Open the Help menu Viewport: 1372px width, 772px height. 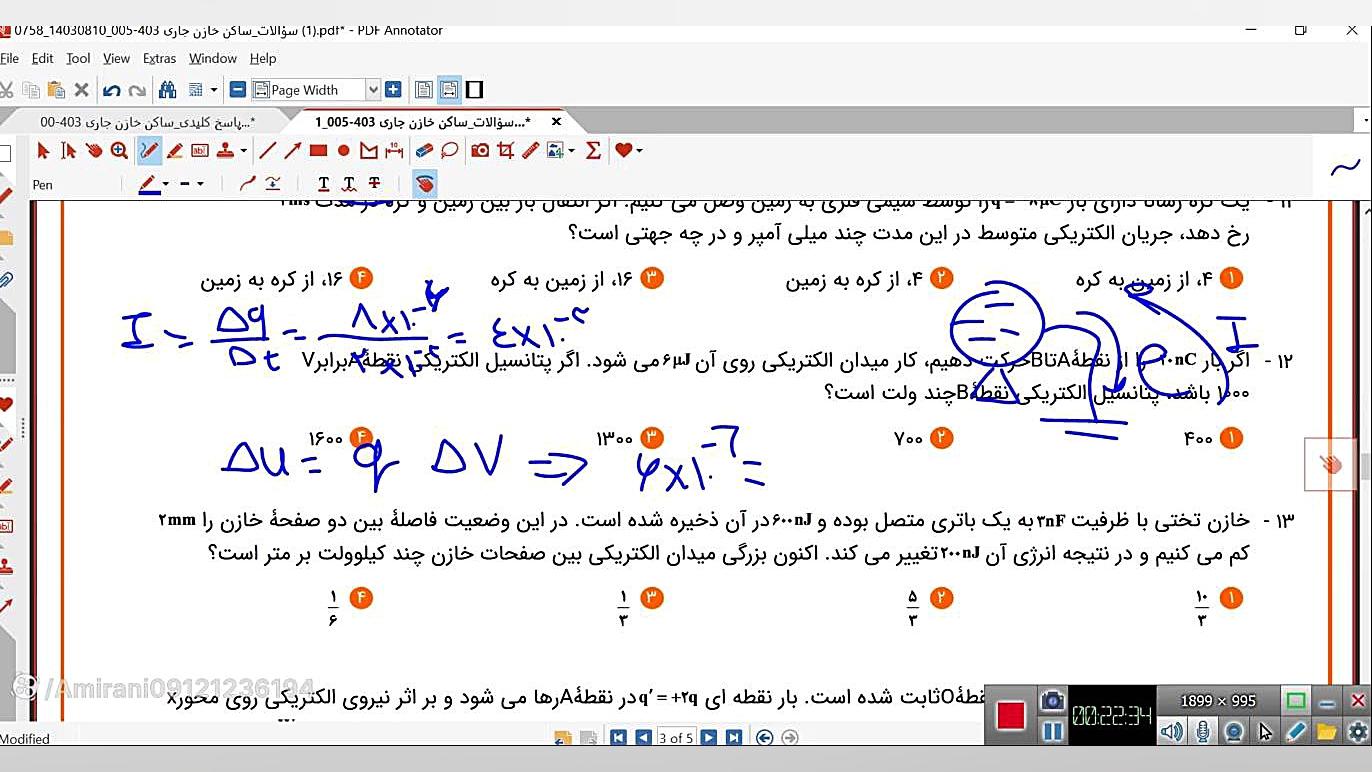(x=263, y=59)
